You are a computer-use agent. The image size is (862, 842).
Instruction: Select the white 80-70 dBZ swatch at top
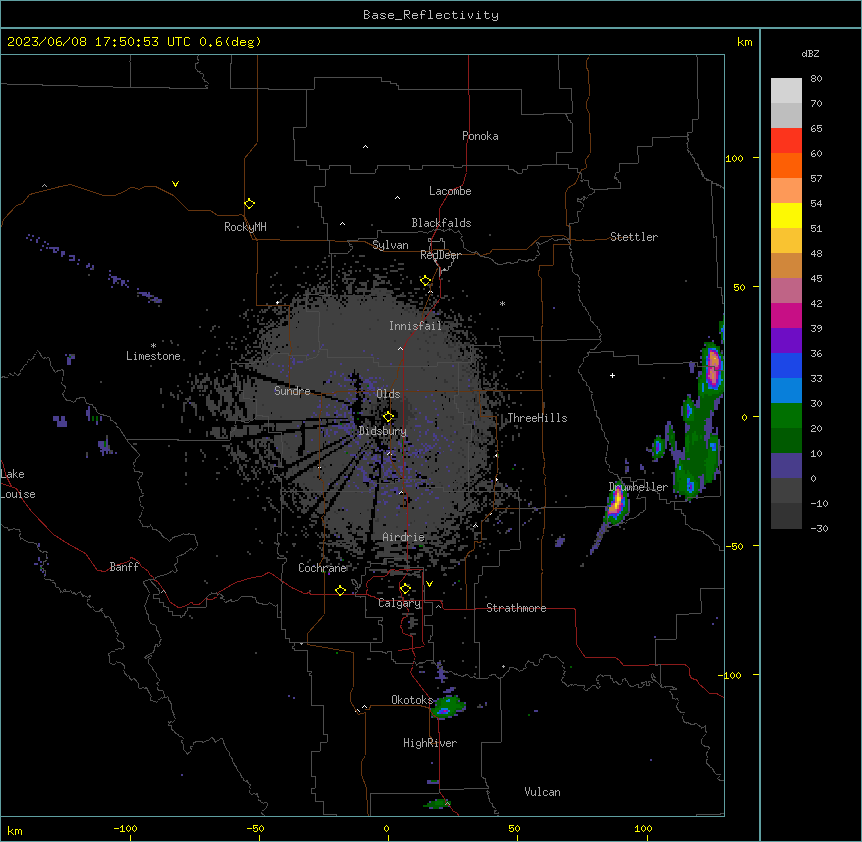[786, 91]
